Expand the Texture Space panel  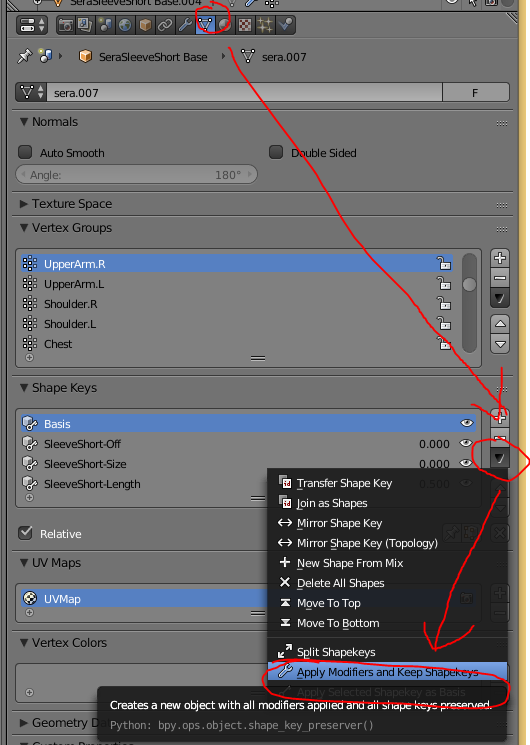(x=24, y=204)
